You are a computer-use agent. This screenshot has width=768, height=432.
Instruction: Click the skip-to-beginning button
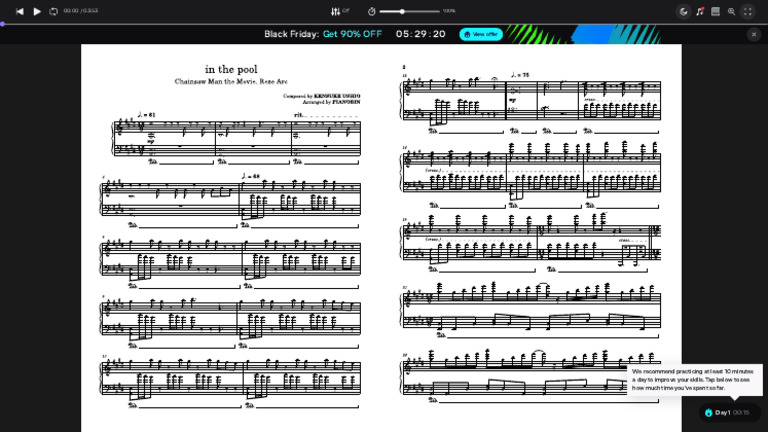[20, 11]
